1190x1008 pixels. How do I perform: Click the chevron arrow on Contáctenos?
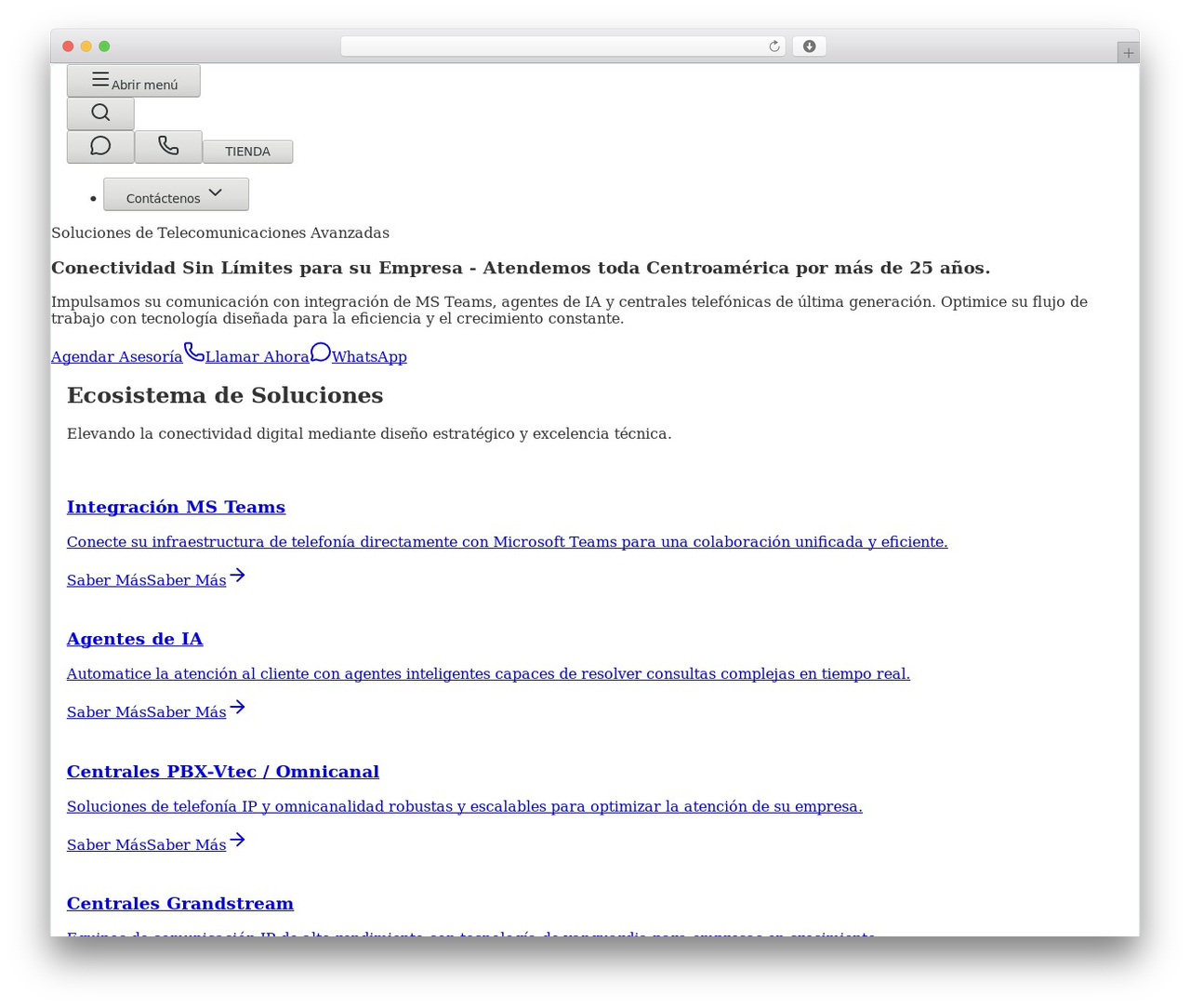coord(216,192)
